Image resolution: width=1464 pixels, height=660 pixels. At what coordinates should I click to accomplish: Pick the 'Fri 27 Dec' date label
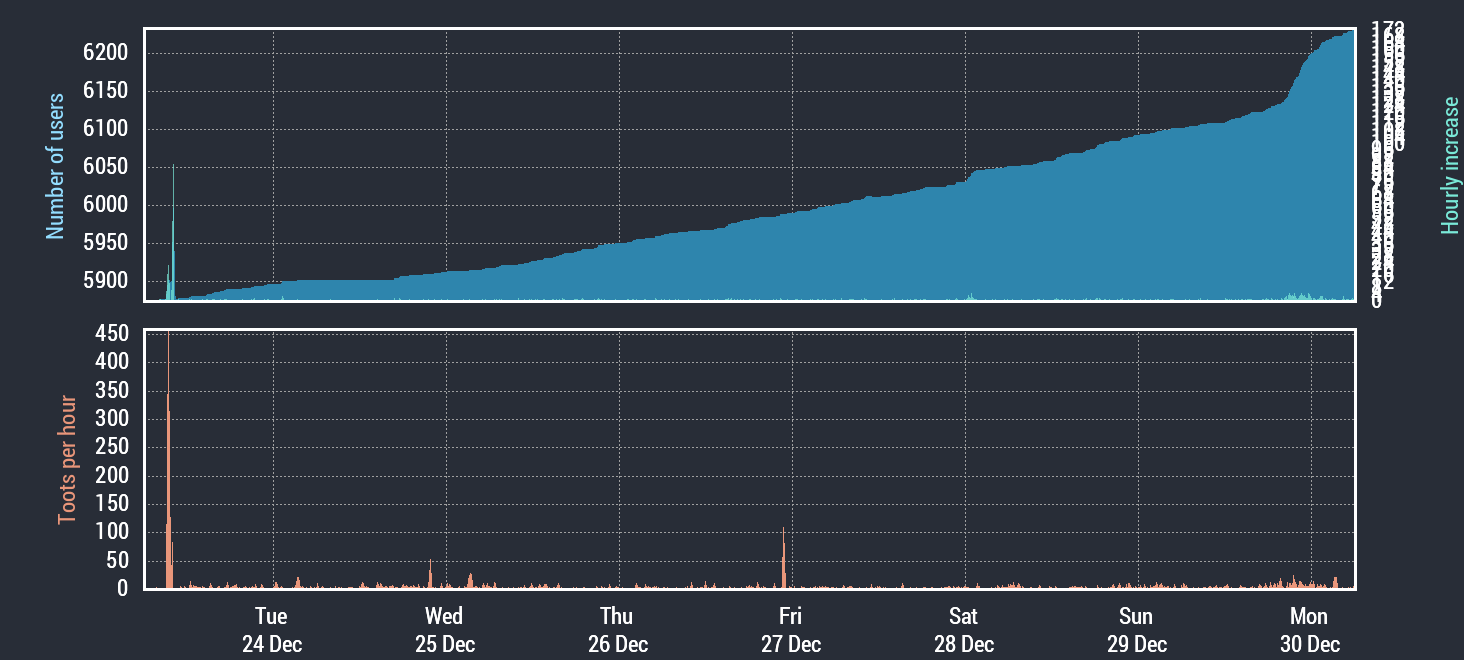tap(790, 630)
